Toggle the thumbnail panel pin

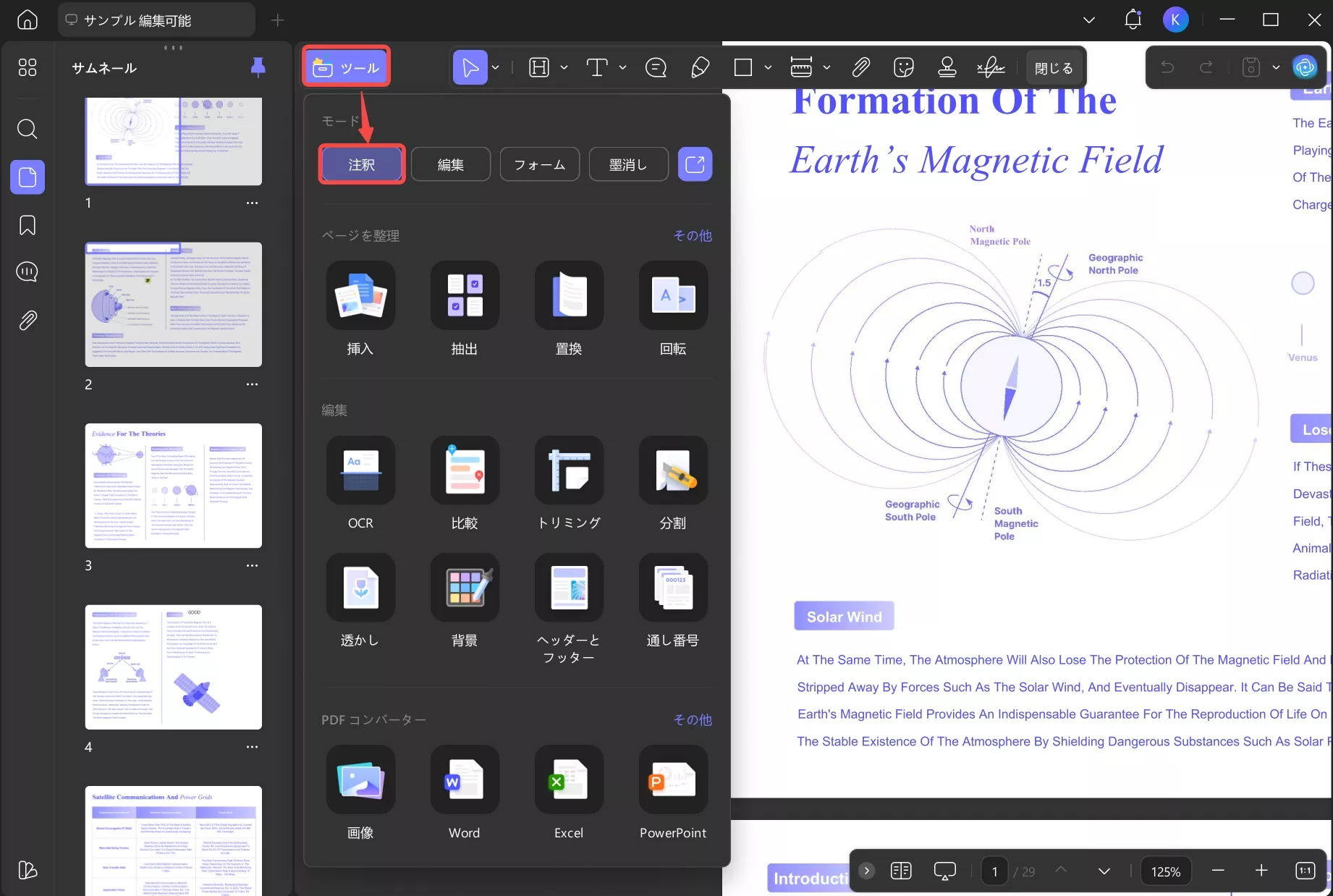258,67
